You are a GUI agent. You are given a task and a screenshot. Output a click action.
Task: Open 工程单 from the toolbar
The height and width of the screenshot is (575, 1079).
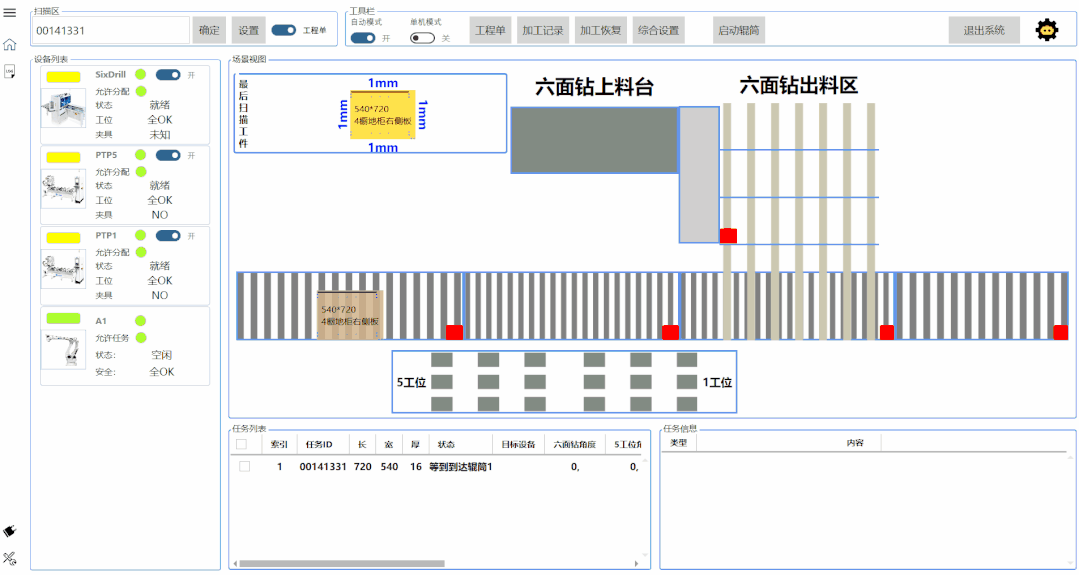pos(491,30)
